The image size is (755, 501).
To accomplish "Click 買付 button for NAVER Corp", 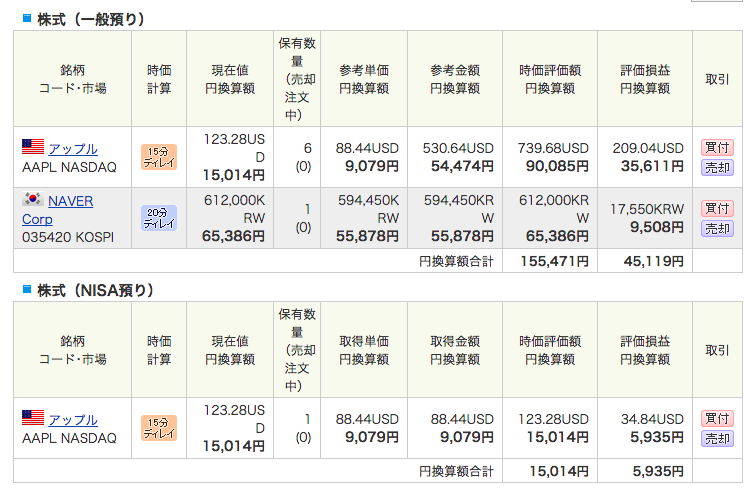I will coord(717,209).
